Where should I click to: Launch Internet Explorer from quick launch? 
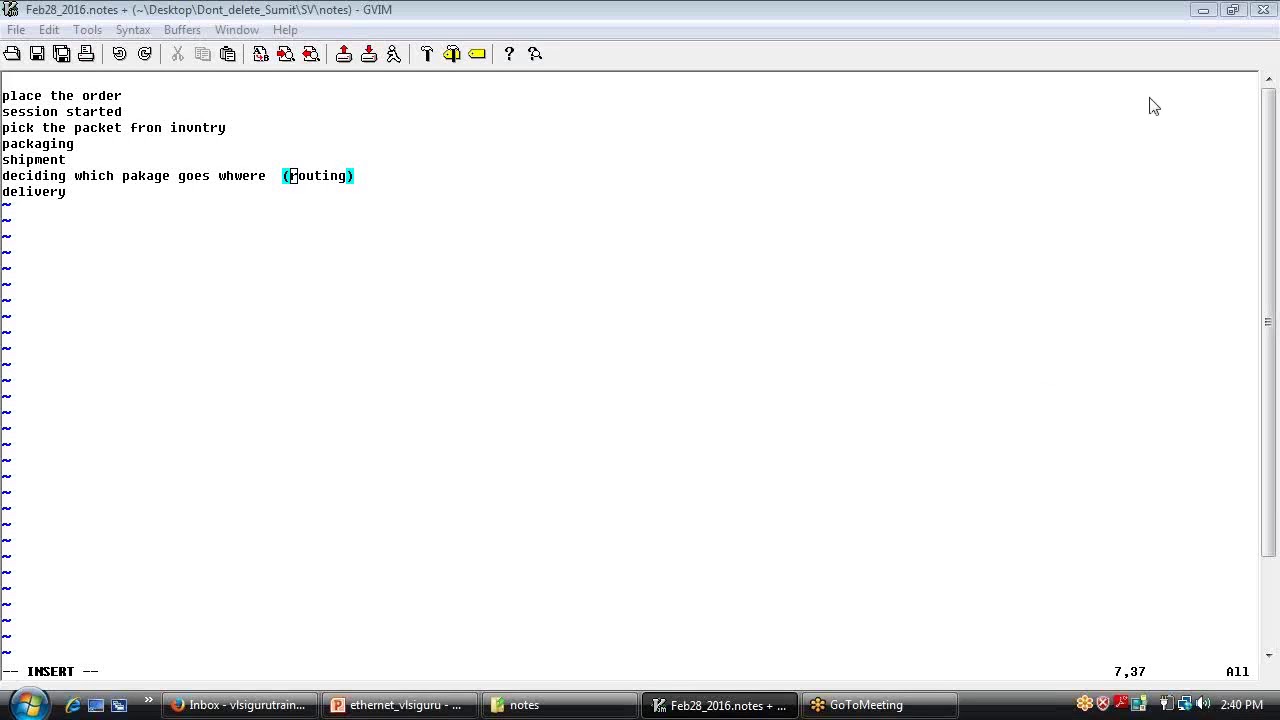point(73,705)
